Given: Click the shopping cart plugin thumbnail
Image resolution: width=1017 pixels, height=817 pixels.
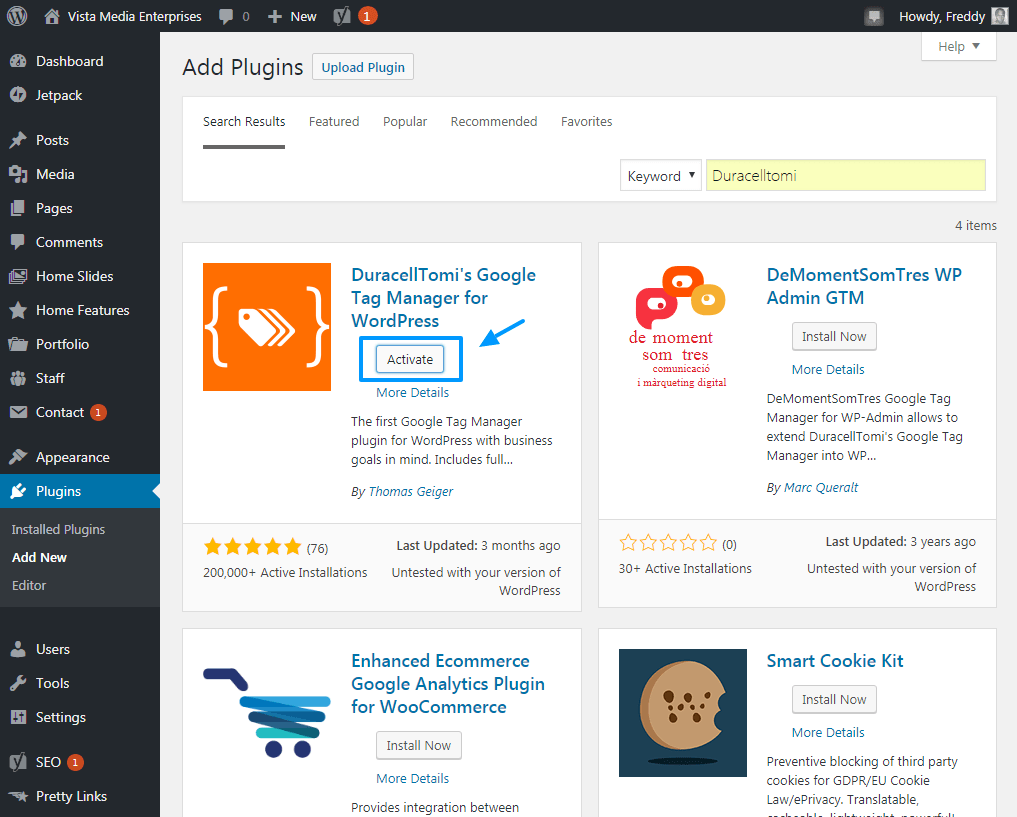Looking at the screenshot, I should pyautogui.click(x=267, y=713).
